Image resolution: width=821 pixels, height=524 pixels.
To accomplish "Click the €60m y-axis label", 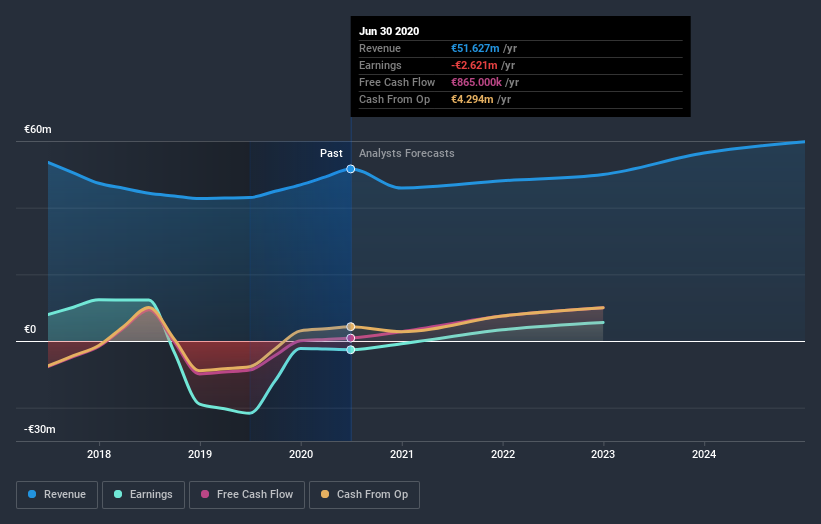I will coord(38,129).
